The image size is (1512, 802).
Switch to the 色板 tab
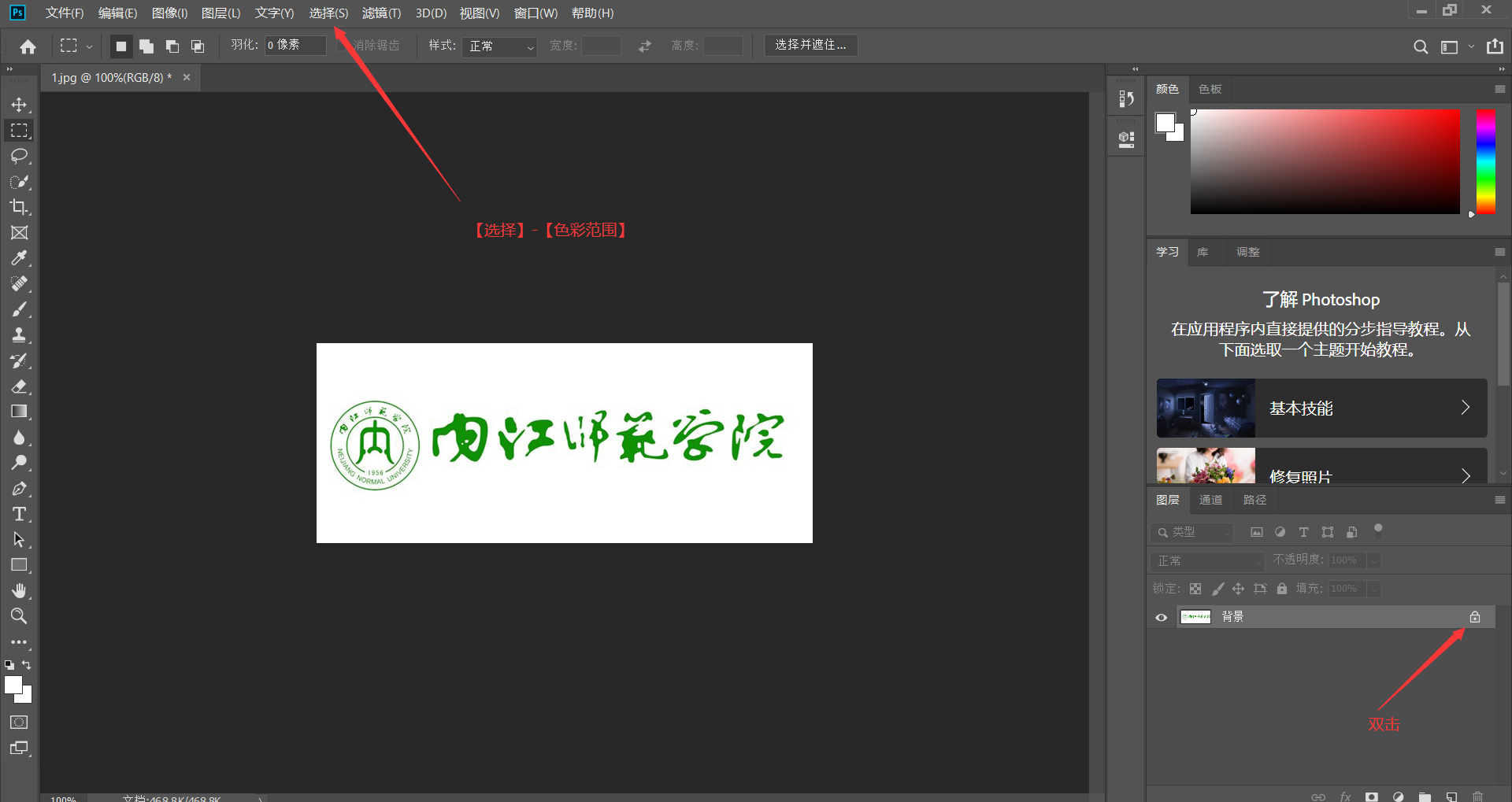1210,90
